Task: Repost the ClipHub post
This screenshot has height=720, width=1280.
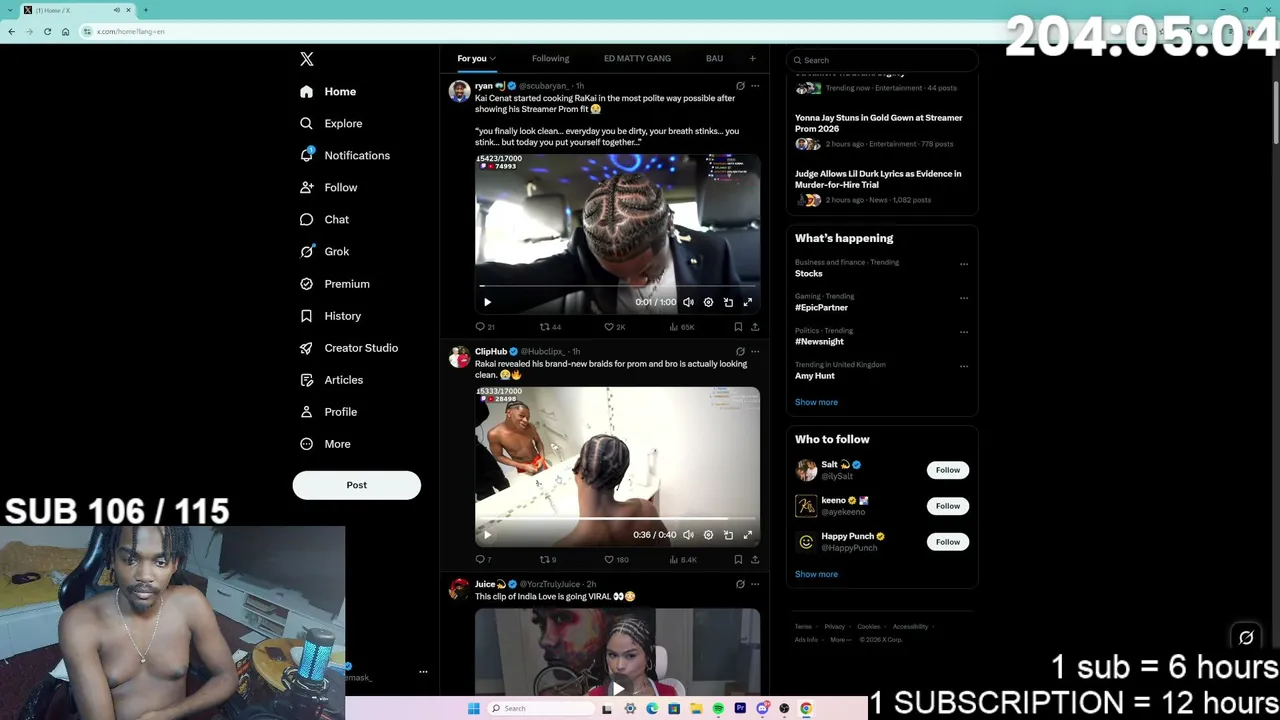Action: [x=546, y=560]
